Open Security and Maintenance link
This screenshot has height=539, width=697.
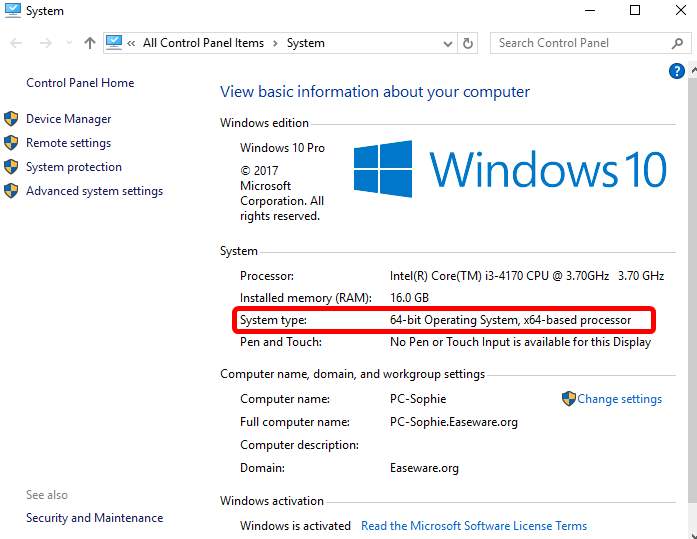click(94, 518)
